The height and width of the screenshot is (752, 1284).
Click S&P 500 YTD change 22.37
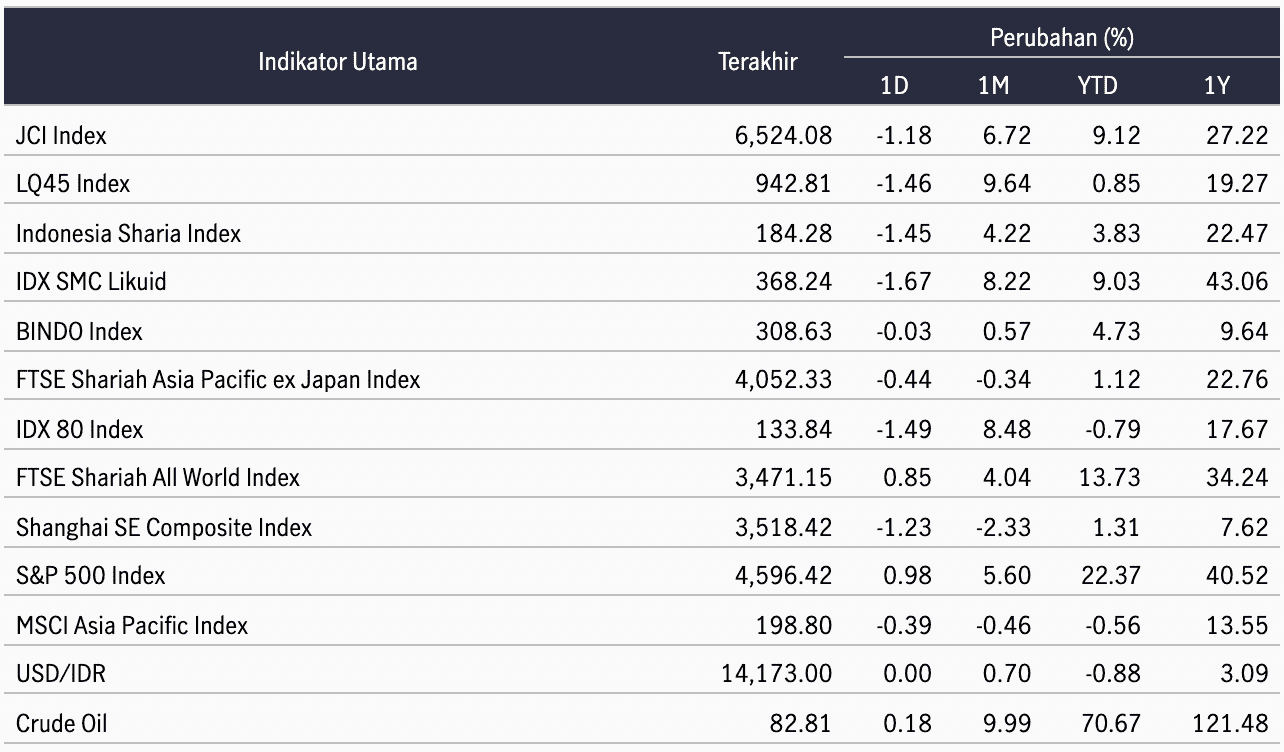1109,576
